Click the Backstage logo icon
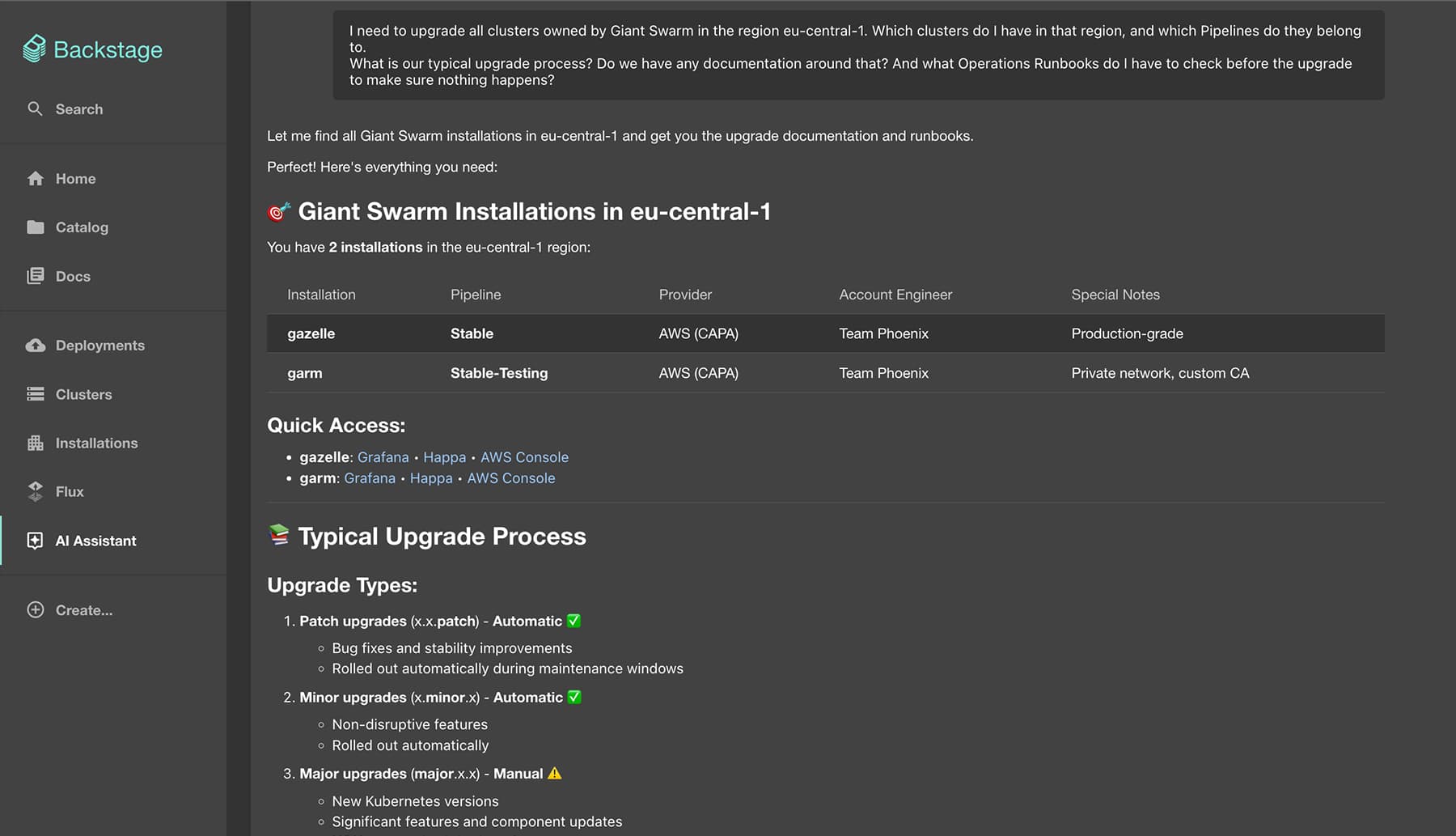 click(x=34, y=49)
